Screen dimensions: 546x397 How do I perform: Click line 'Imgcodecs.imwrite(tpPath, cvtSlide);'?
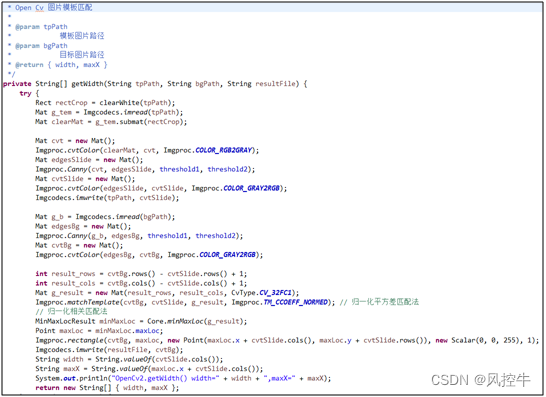(x=107, y=198)
